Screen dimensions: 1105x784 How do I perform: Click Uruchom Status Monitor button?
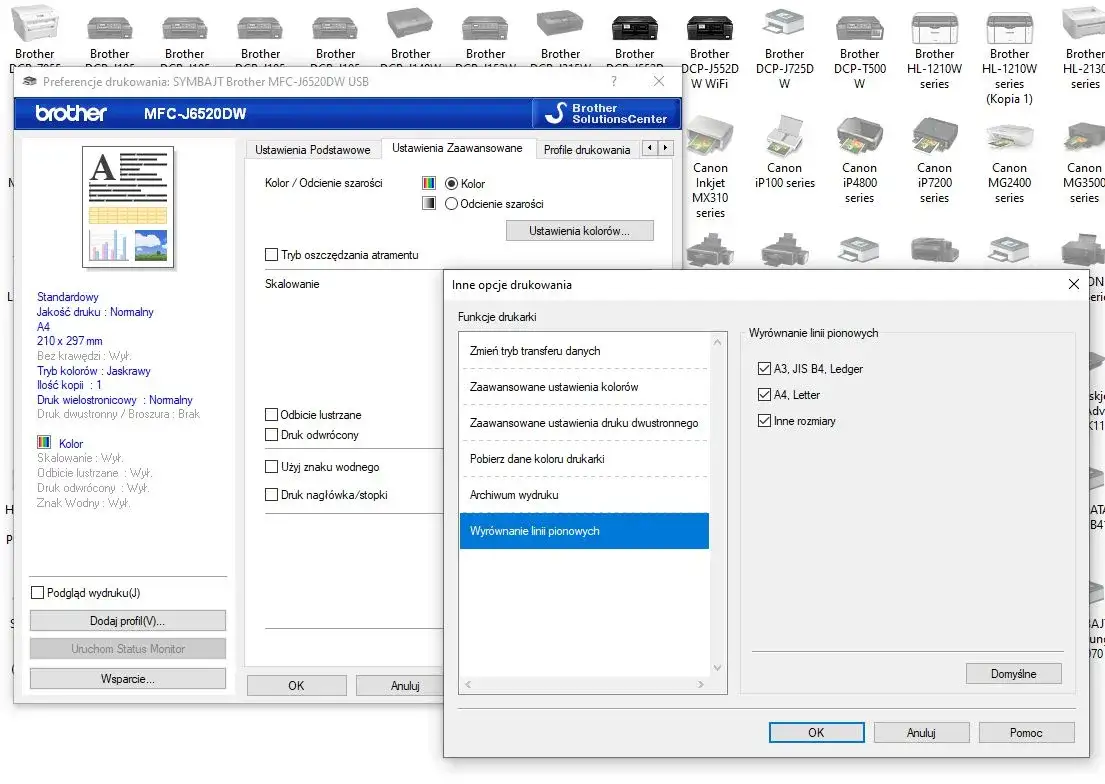pyautogui.click(x=128, y=649)
